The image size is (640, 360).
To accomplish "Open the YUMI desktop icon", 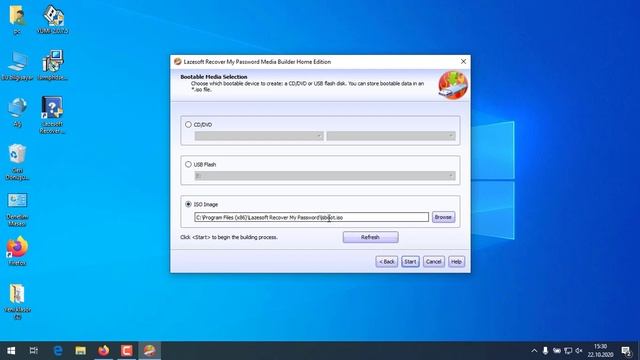I will pyautogui.click(x=53, y=20).
